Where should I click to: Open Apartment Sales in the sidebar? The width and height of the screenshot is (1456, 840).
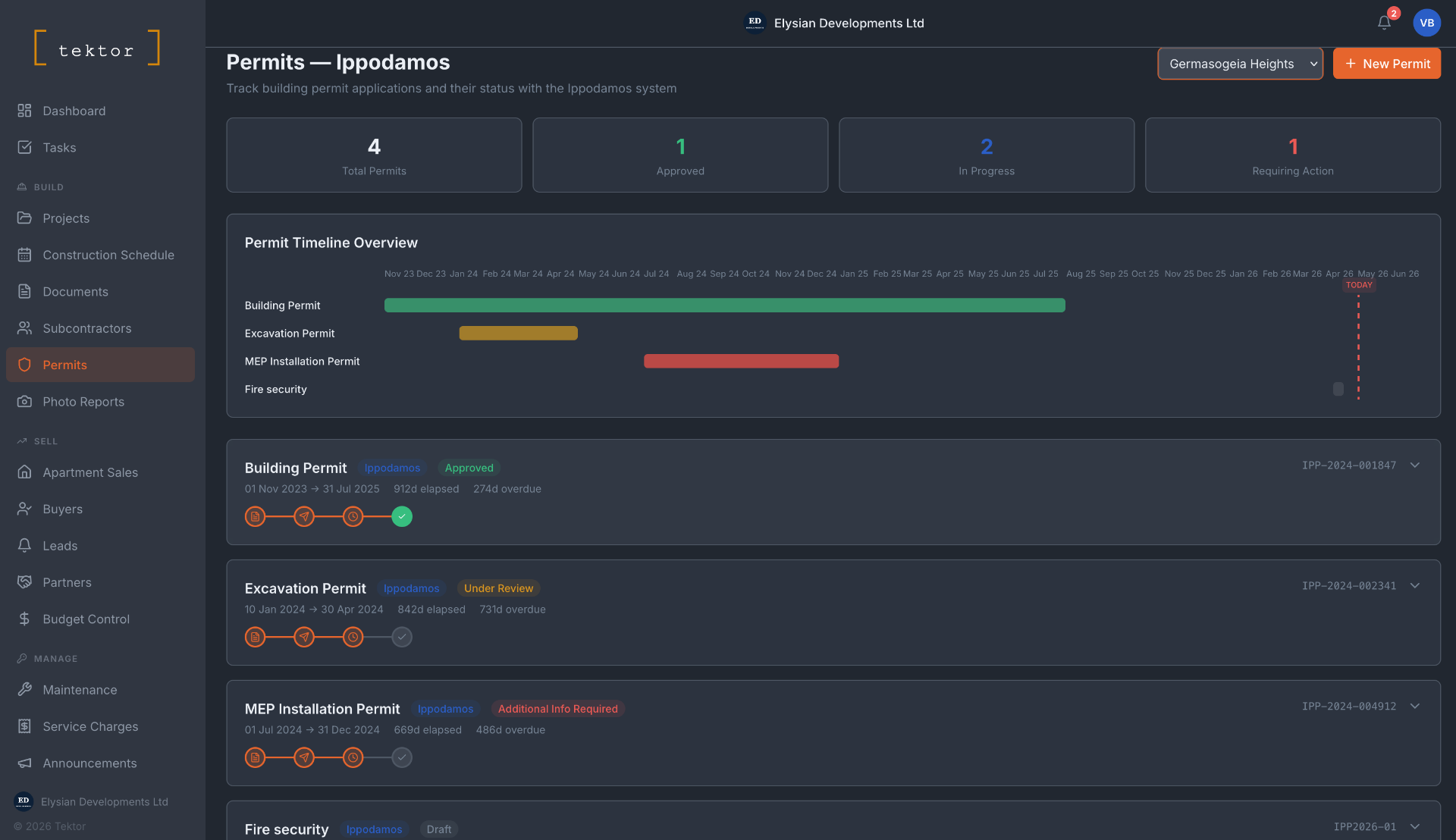[x=100, y=472]
